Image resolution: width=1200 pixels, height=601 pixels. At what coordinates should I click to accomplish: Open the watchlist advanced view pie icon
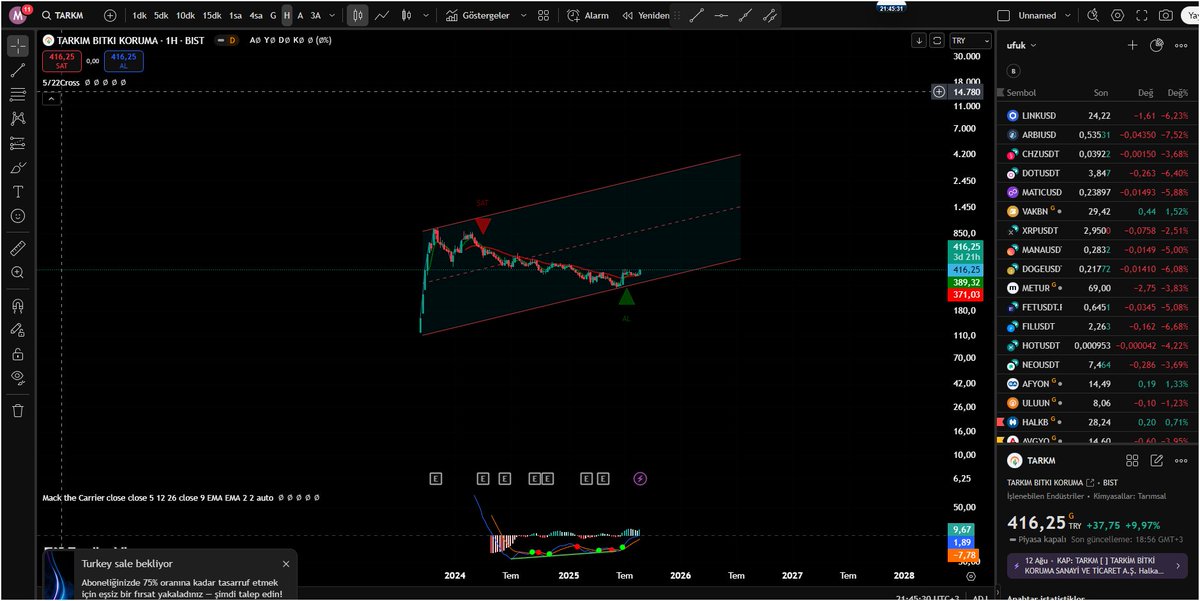[x=1156, y=45]
